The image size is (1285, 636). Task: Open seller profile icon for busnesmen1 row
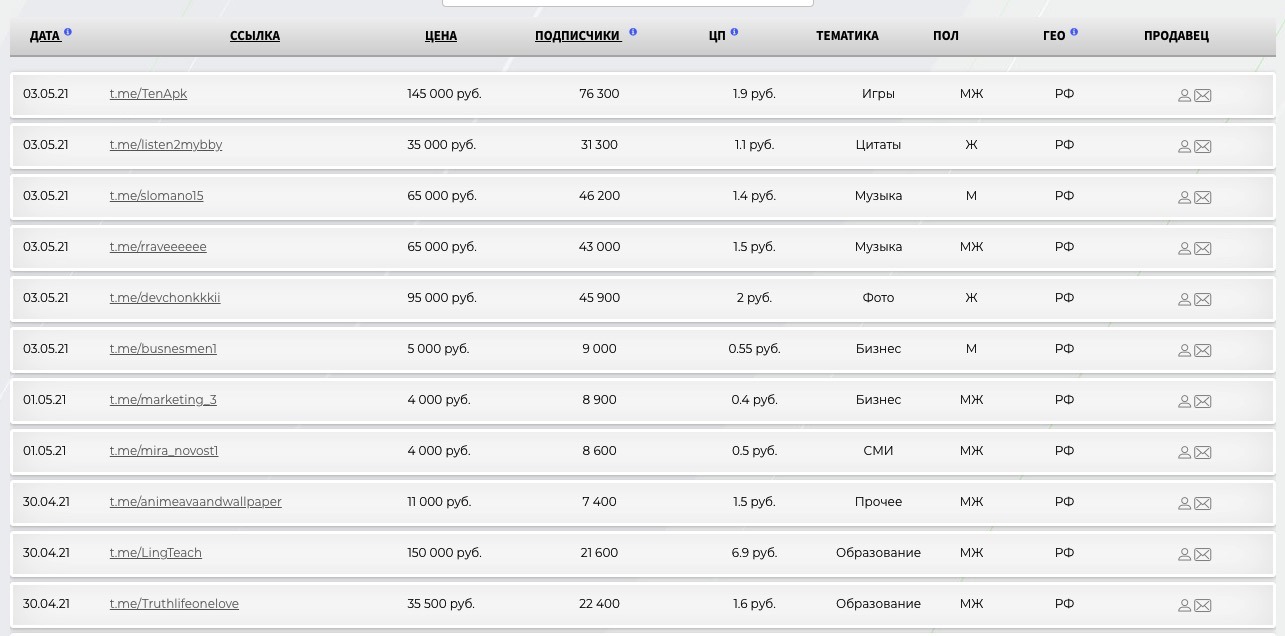tap(1184, 350)
